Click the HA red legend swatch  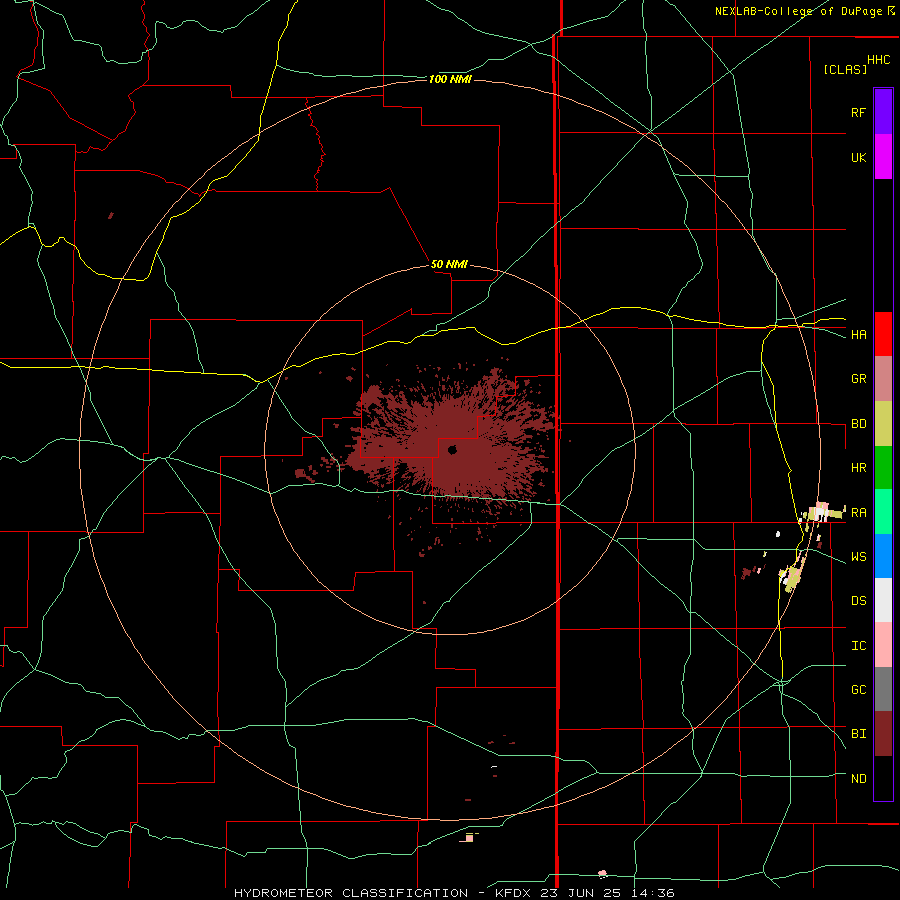pyautogui.click(x=883, y=334)
